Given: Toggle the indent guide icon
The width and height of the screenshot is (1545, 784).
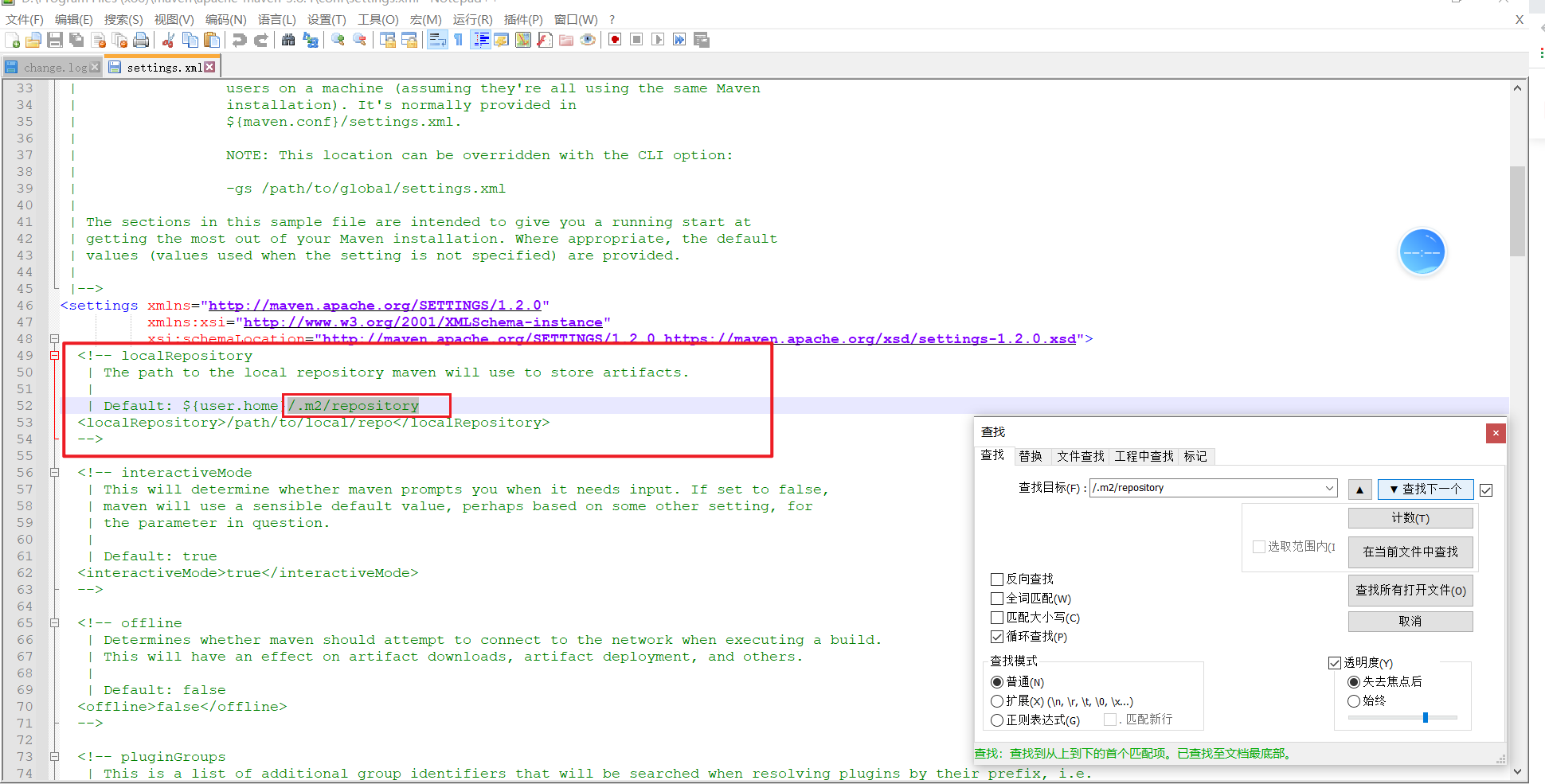Looking at the screenshot, I should tap(480, 40).
